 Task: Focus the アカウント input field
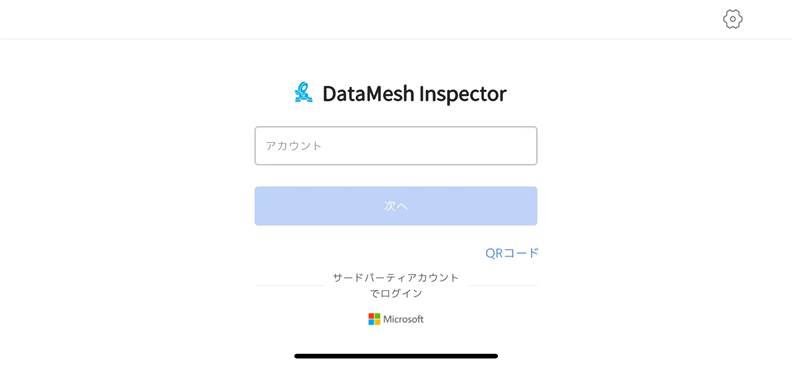(395, 145)
